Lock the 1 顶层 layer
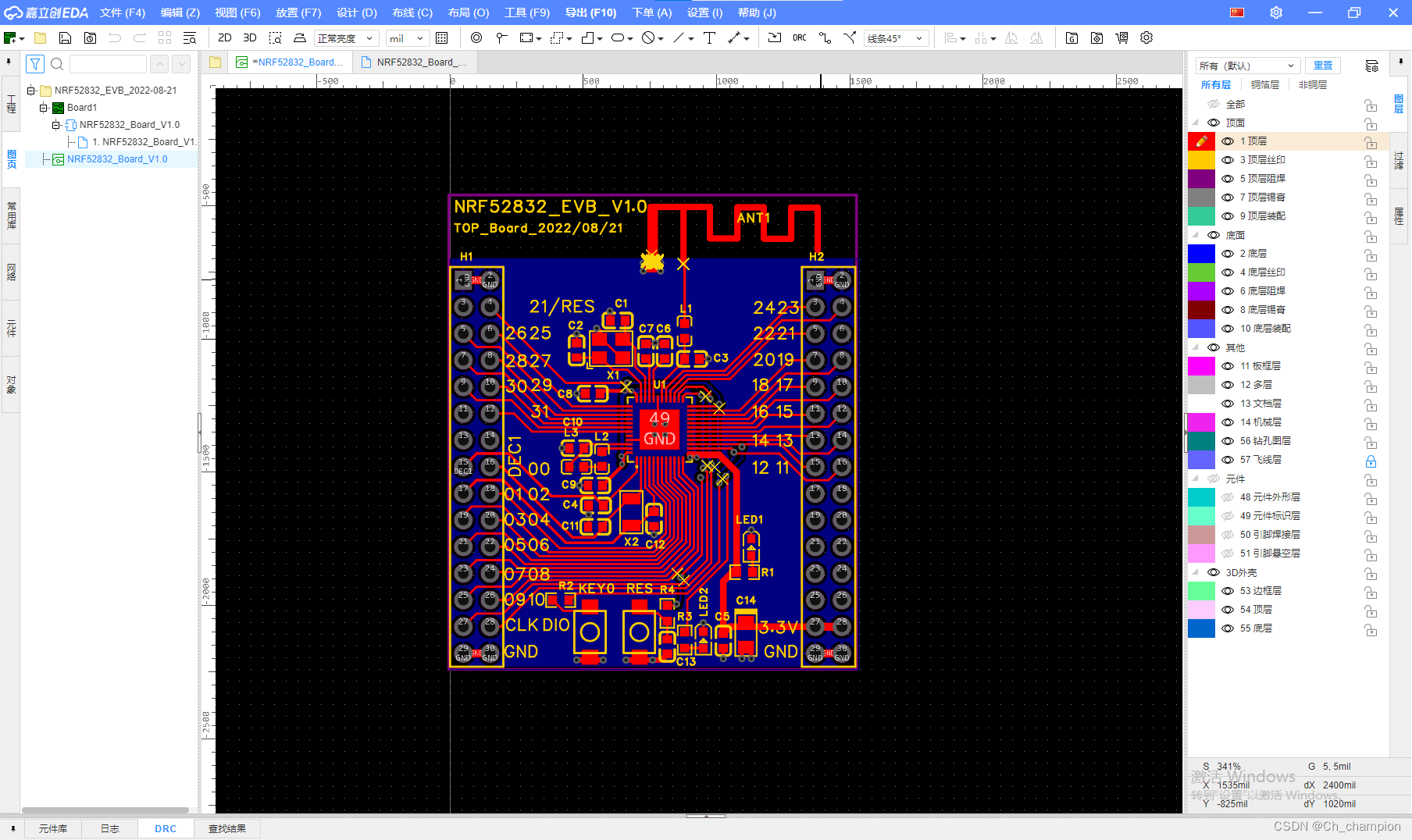This screenshot has width=1412, height=840. 1371,141
